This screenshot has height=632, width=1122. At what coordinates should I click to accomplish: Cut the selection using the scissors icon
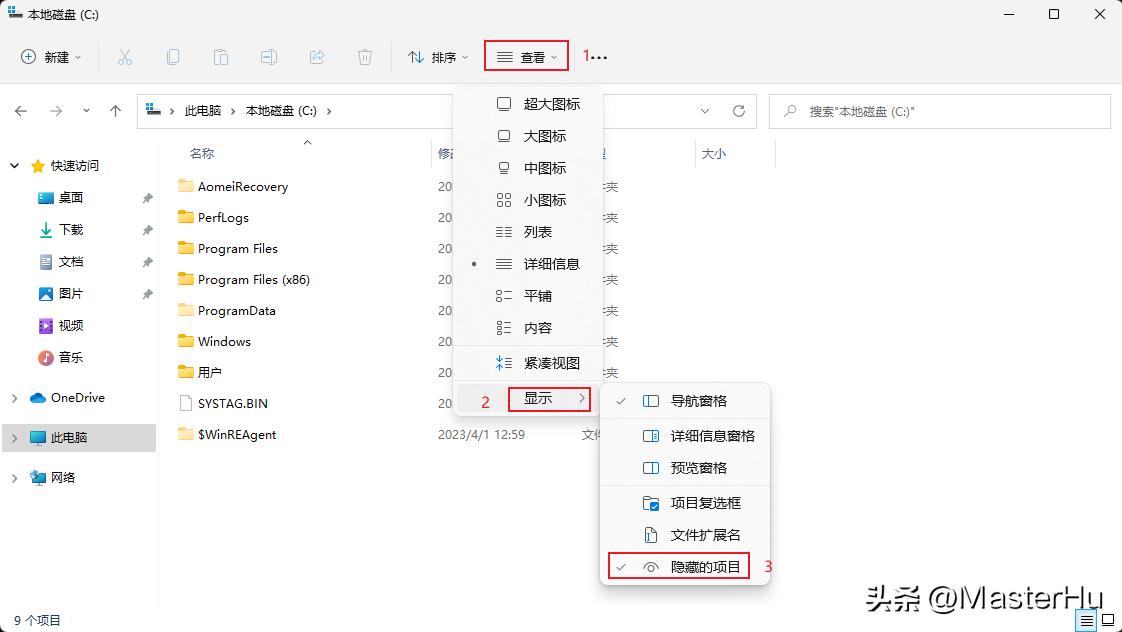(125, 57)
